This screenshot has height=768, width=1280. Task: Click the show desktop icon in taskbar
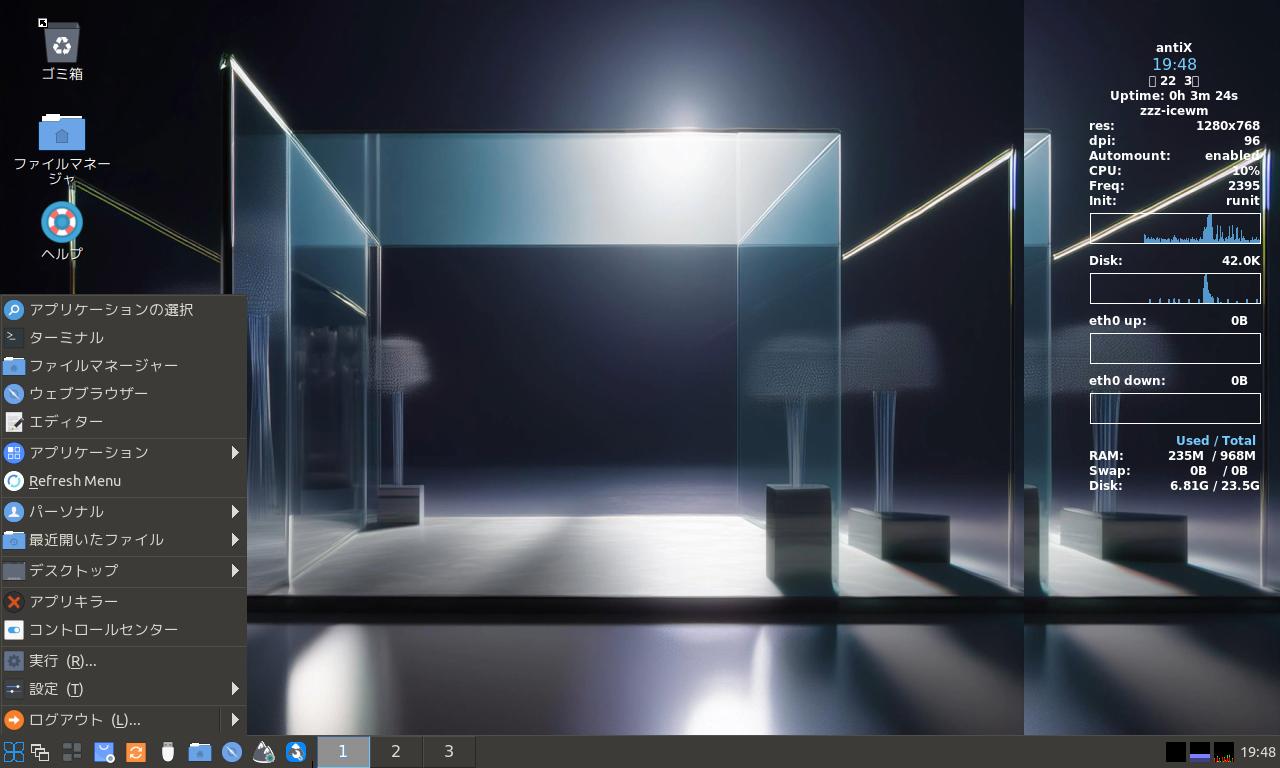(x=72, y=752)
